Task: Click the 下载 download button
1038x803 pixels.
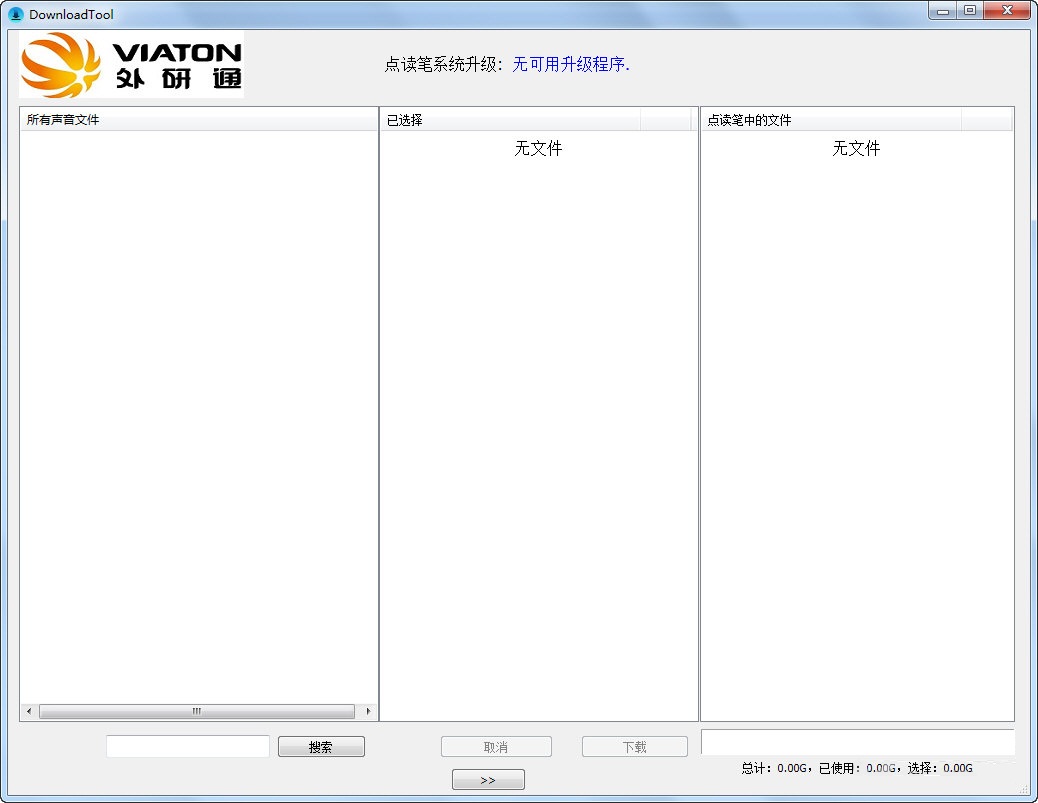Action: 634,747
